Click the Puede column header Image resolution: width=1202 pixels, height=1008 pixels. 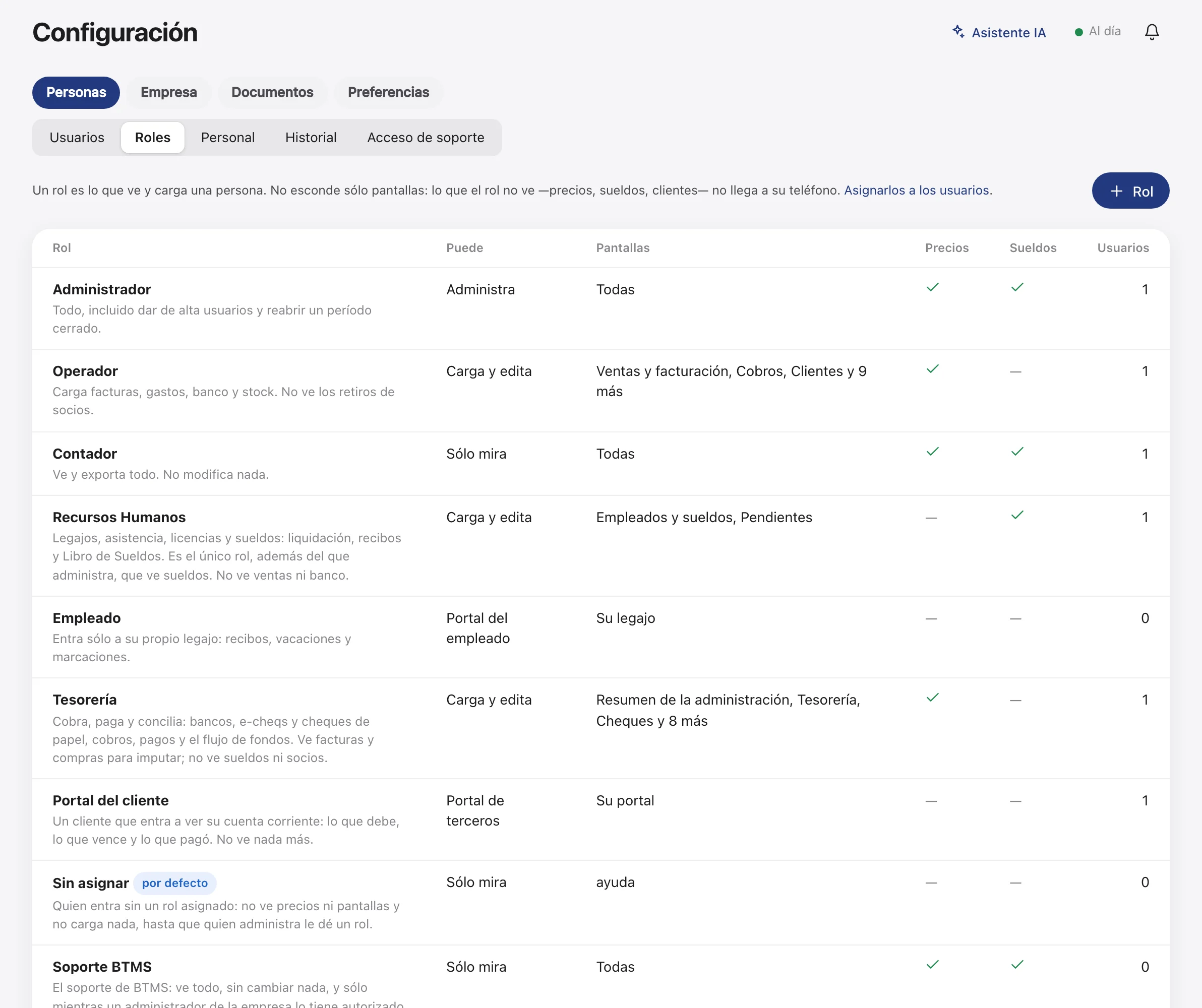[465, 248]
